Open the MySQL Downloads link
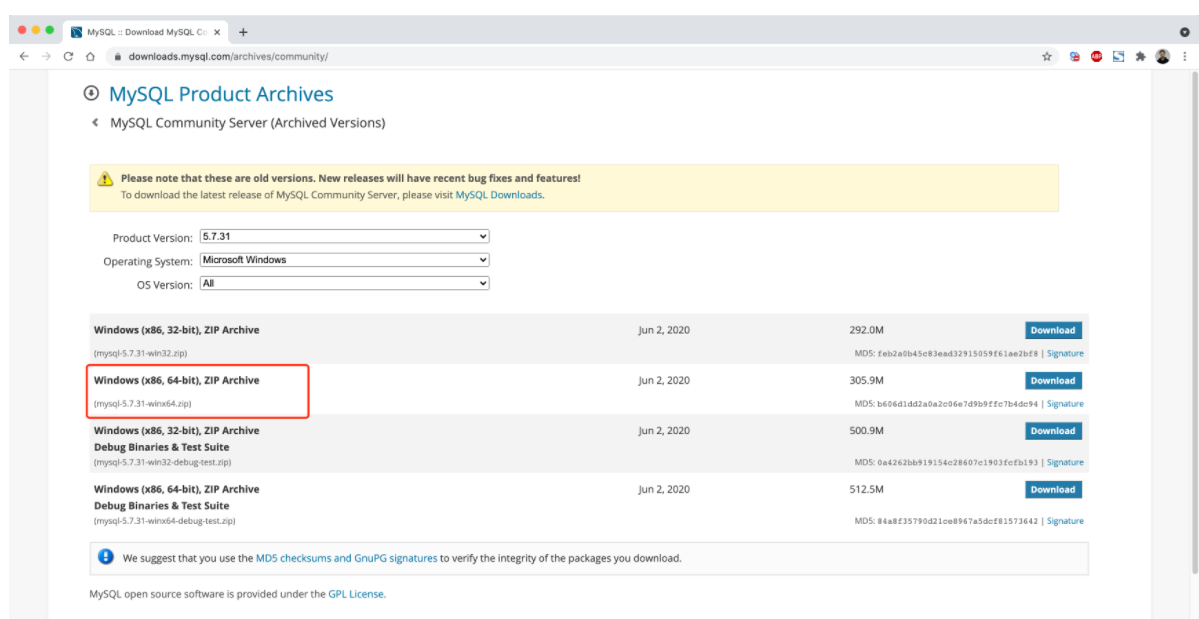 point(498,195)
